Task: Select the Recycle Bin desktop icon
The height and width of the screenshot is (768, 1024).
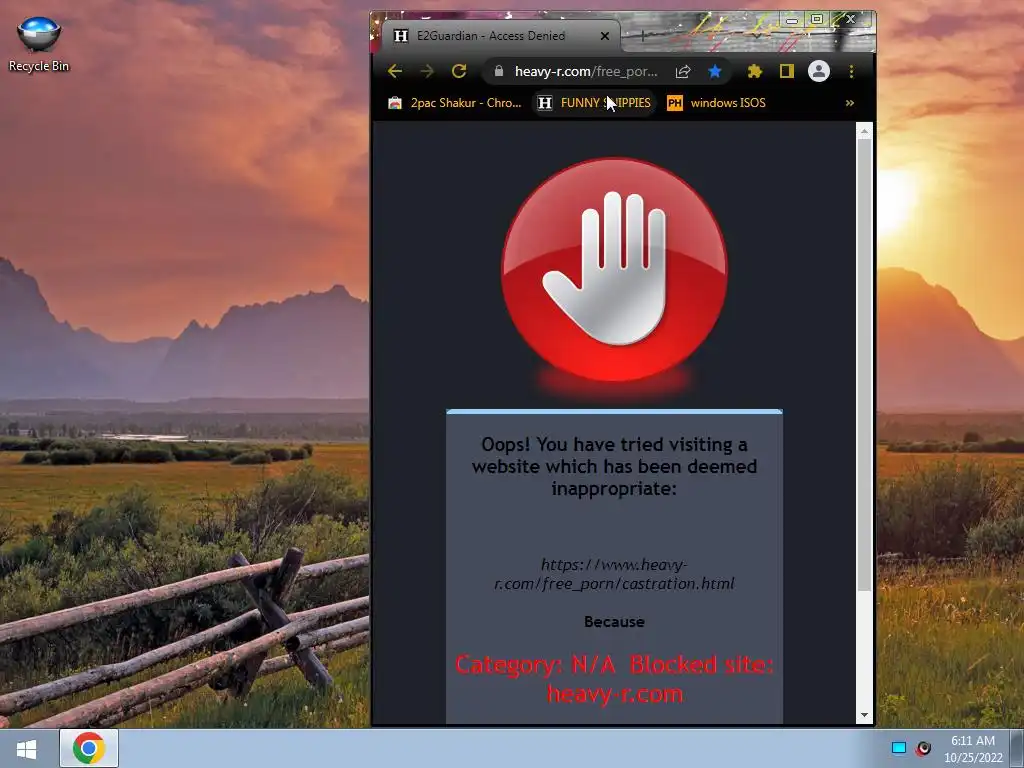Action: click(39, 44)
